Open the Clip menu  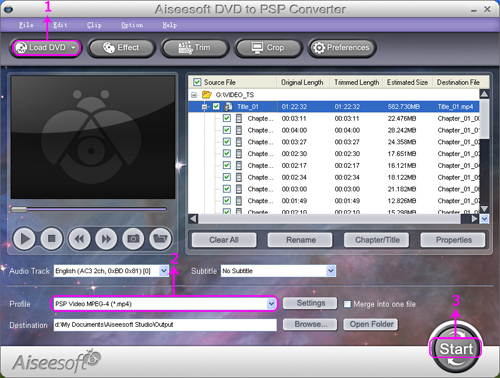94,25
